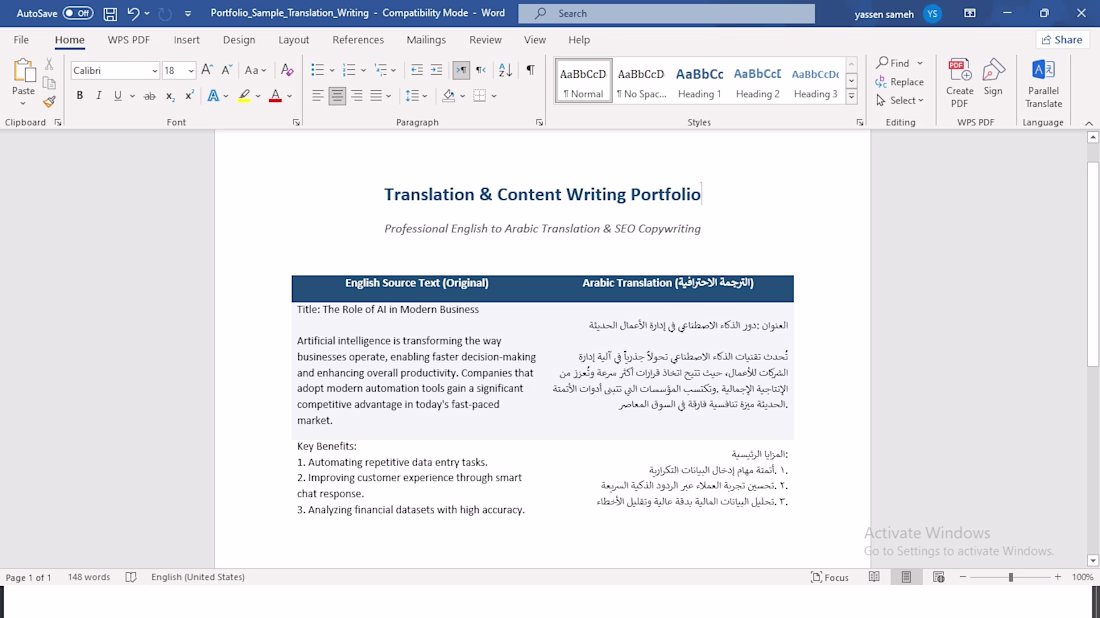
Task: Toggle bold formatting
Action: (x=80, y=95)
